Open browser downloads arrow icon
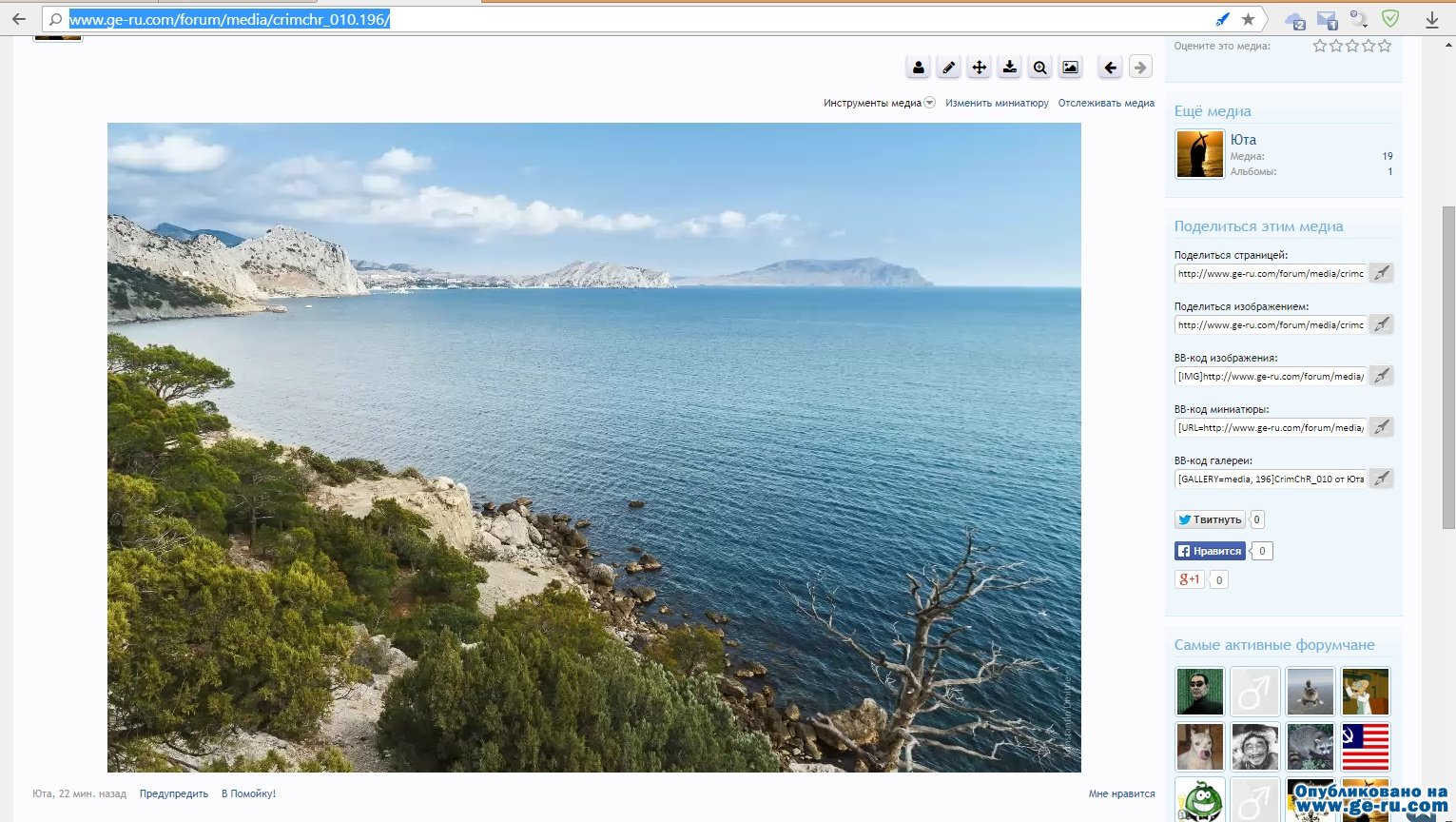This screenshot has height=822, width=1456. (1431, 19)
